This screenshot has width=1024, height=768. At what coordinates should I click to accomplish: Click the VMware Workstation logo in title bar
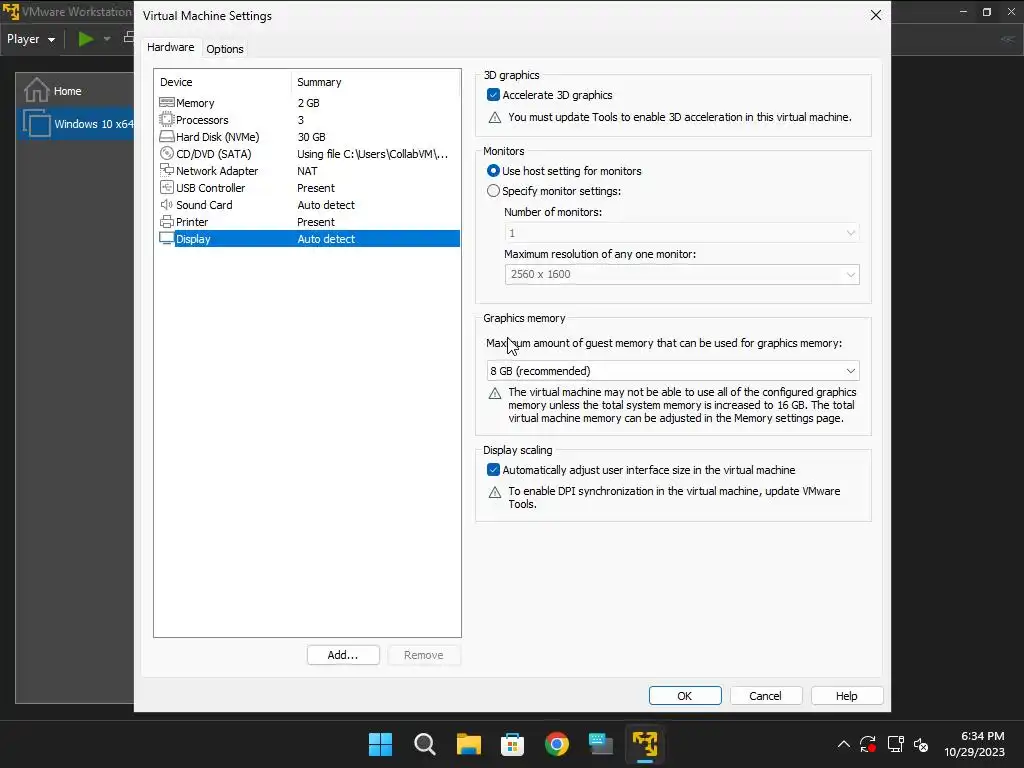point(11,12)
